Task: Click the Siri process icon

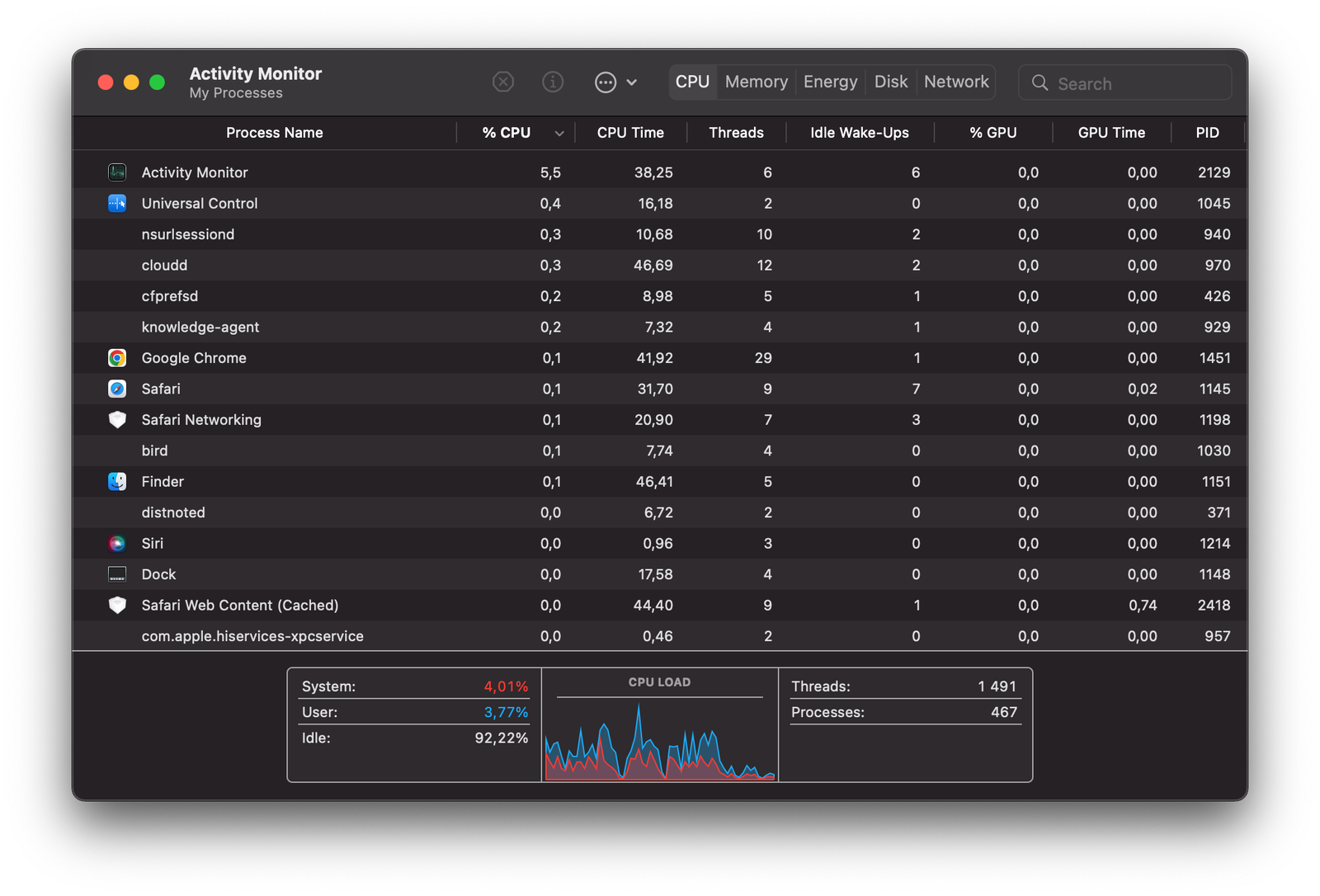Action: [117, 544]
